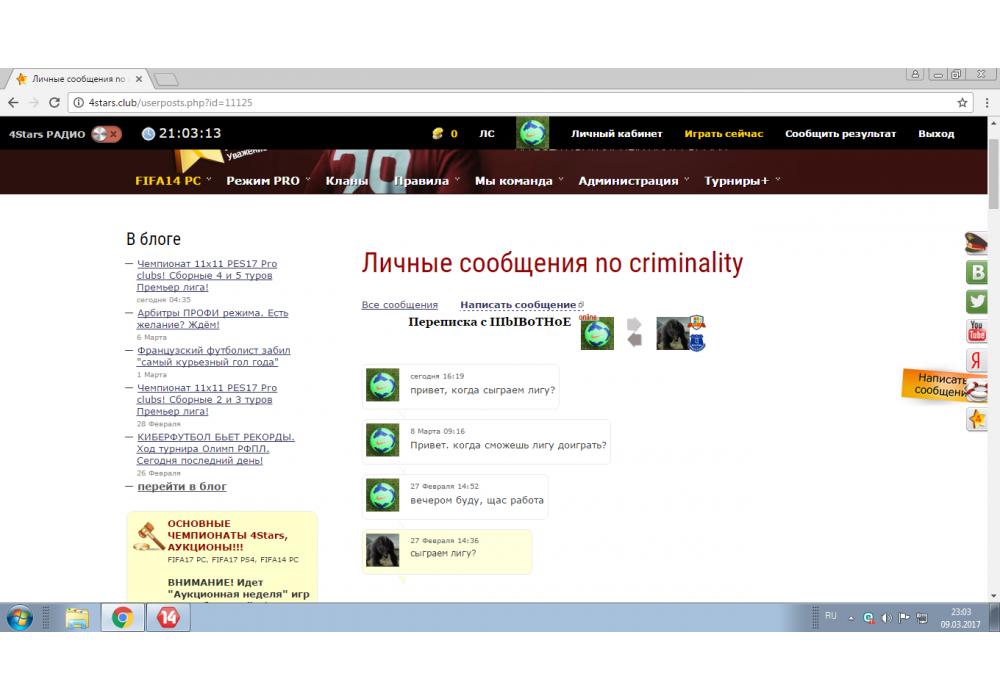Expand the Турниры+ dropdown menu
This screenshot has width=1000, height=700.
click(742, 181)
